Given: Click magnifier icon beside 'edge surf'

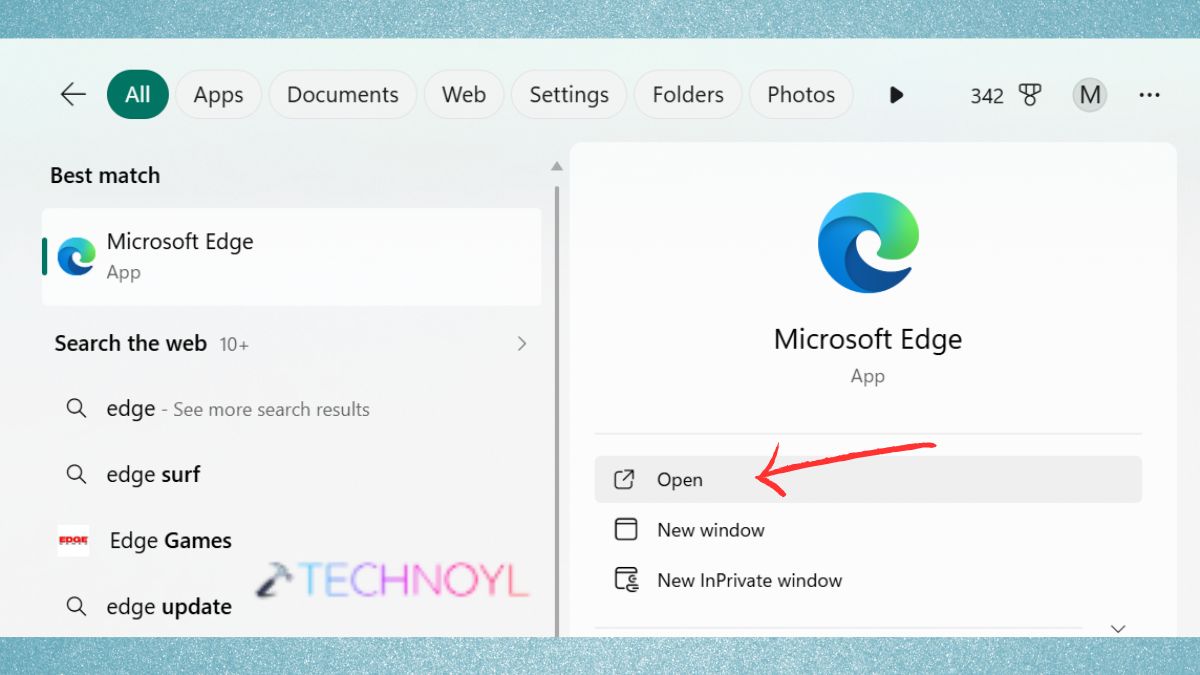Looking at the screenshot, I should [76, 474].
